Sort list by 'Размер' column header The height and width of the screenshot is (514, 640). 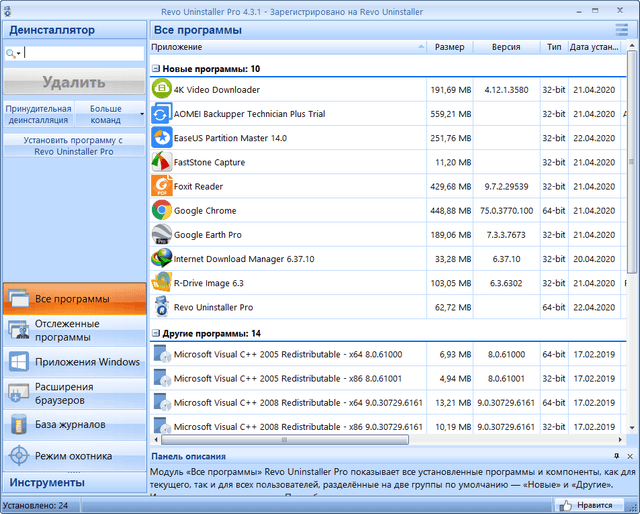click(x=449, y=47)
